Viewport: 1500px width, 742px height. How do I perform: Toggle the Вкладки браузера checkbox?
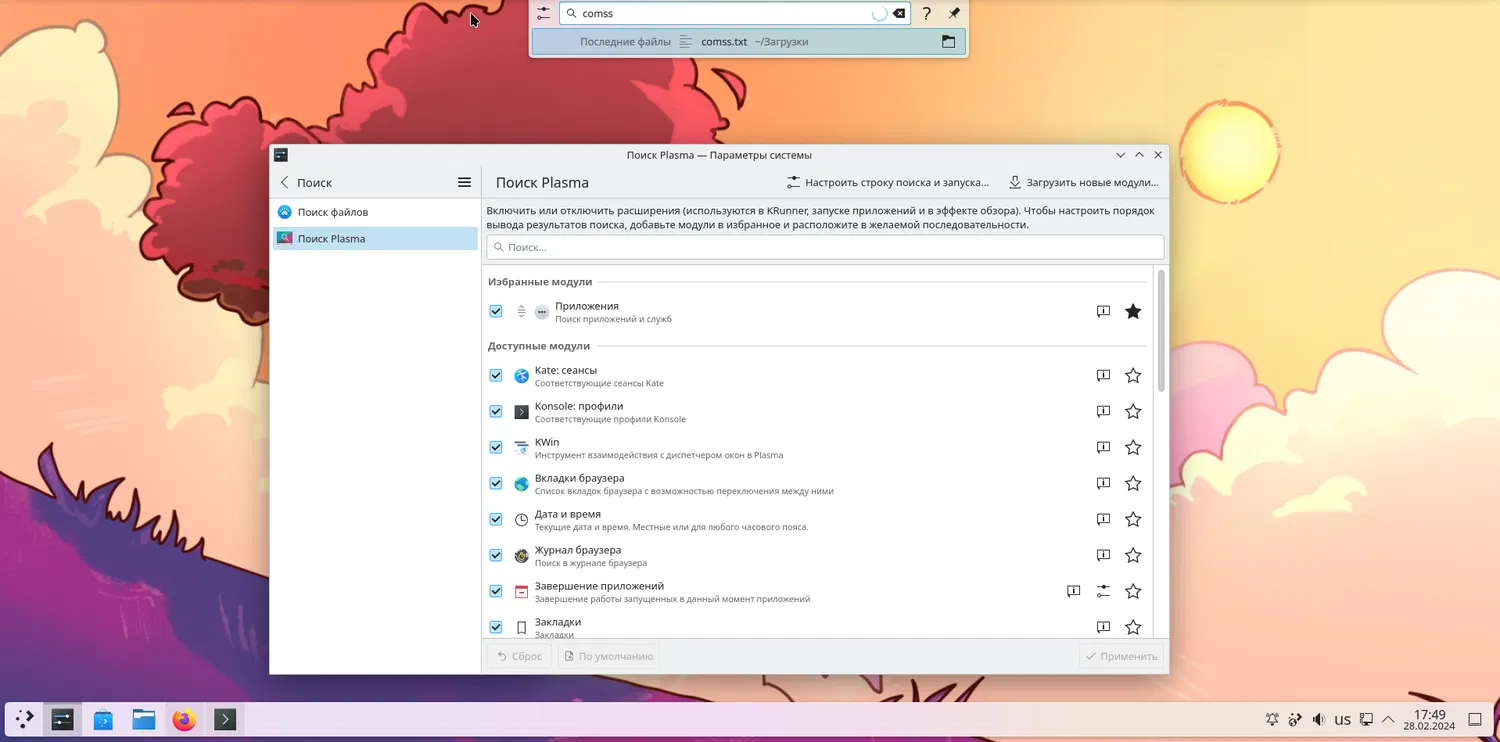496,484
